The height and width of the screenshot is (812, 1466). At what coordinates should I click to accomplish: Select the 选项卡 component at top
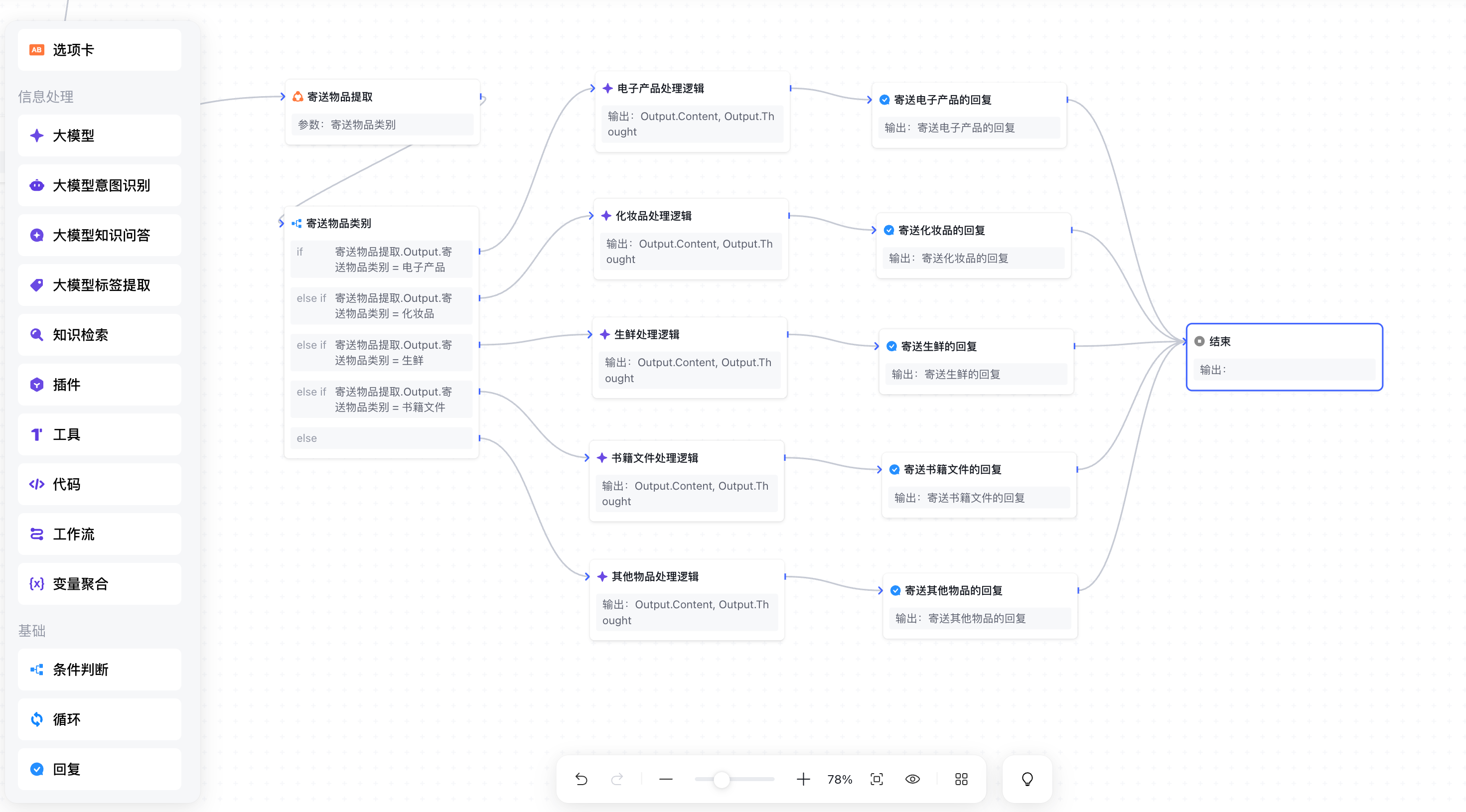pyautogui.click(x=100, y=50)
